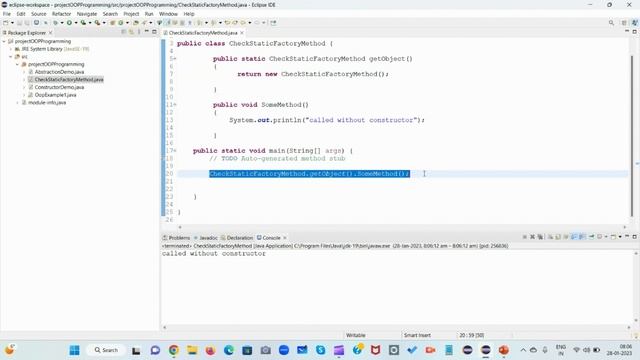Click the Writable status bar field
Screen dimensions: 640x360
[356, 335]
